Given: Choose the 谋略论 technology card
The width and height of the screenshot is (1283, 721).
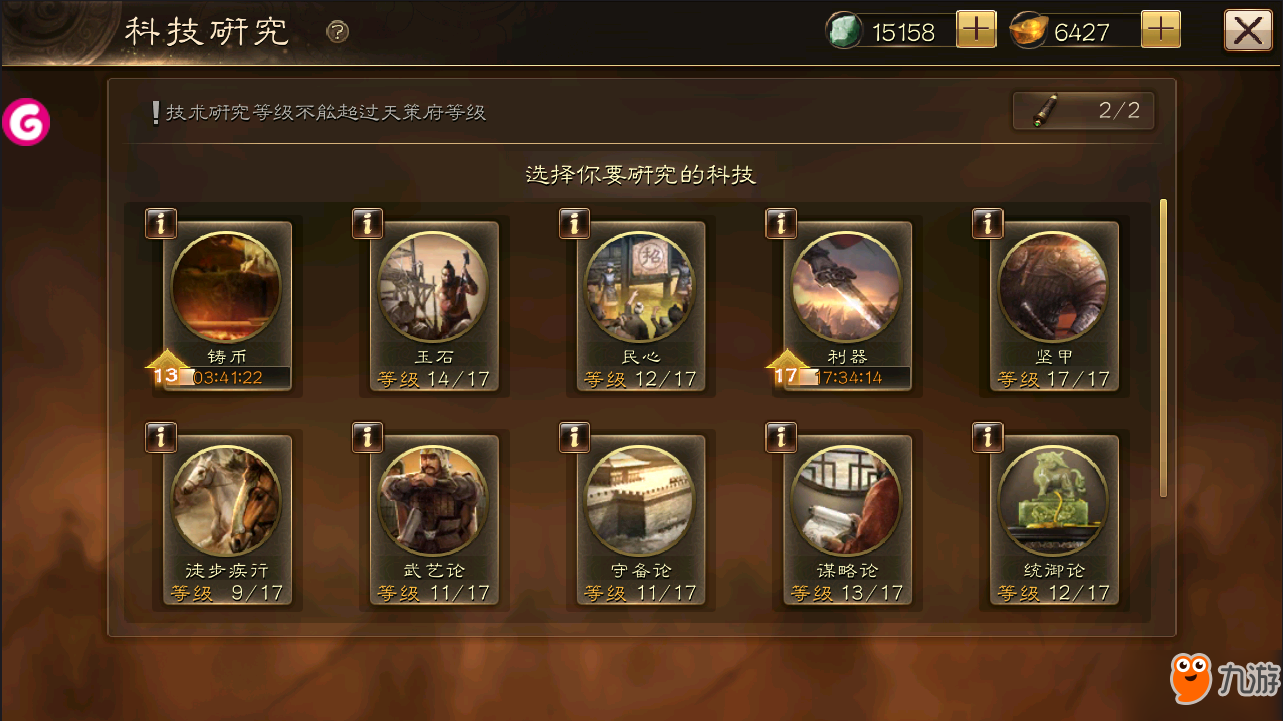Looking at the screenshot, I should point(847,521).
